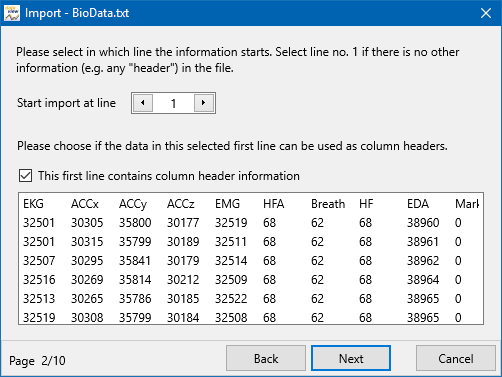Viewport: 502px width, 377px height.
Task: Select the ACCz column header
Action: click(x=180, y=204)
